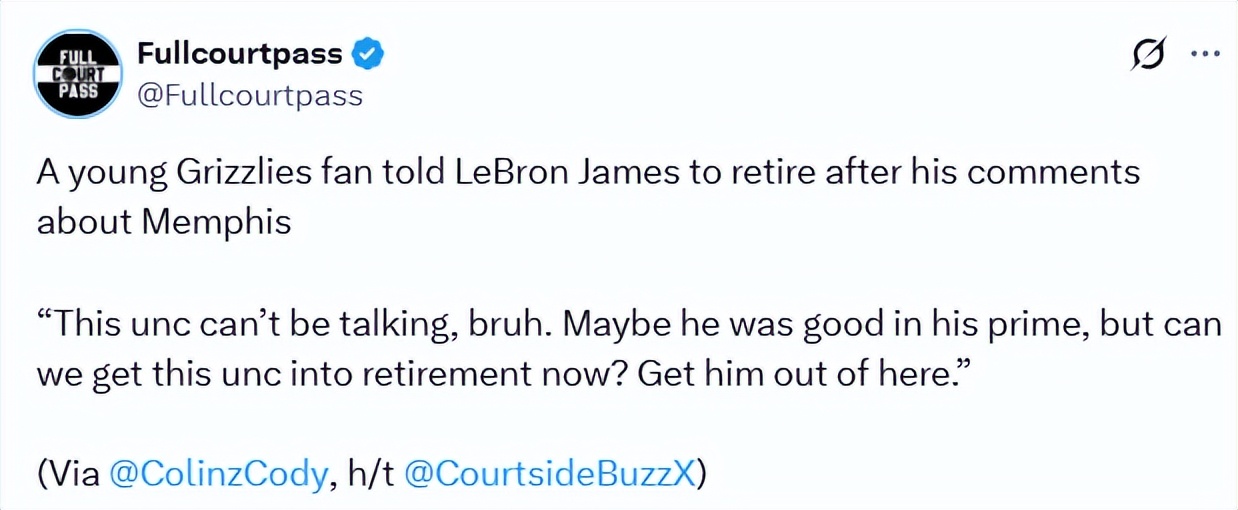The height and width of the screenshot is (510, 1238).
Task: Click the "(Via" text before the mentions
Action: point(68,474)
